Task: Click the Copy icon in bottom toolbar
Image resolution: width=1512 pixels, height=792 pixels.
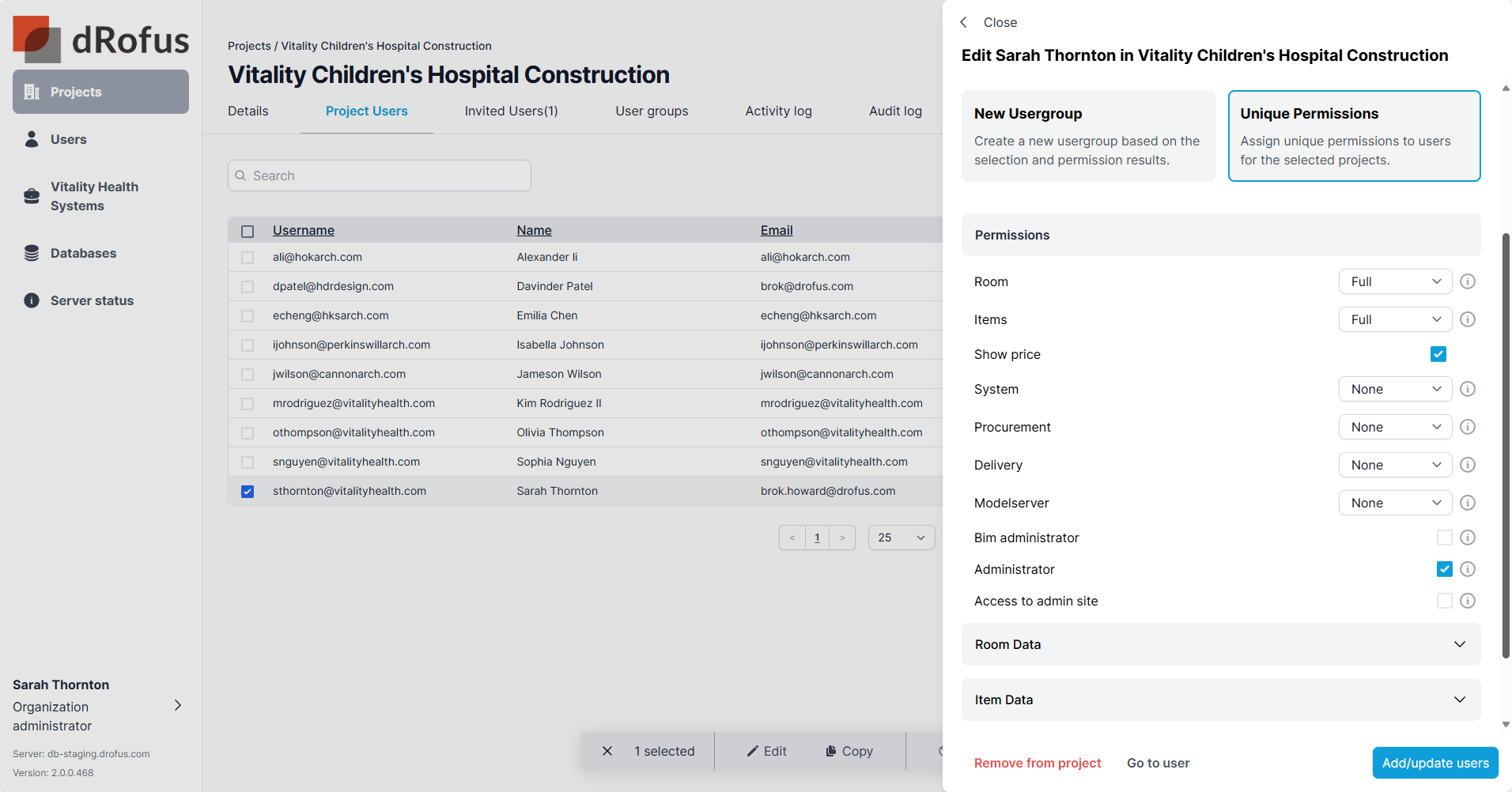Action: (831, 751)
